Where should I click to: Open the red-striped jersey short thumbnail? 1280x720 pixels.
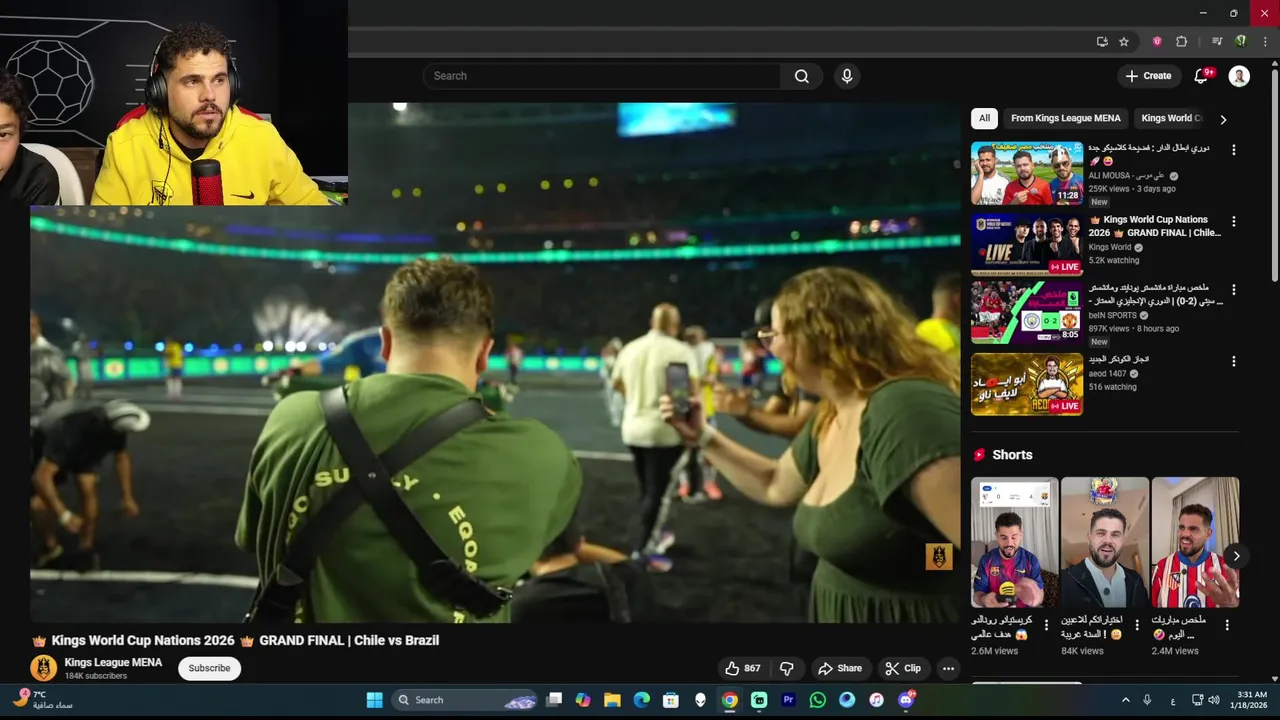tap(1195, 542)
